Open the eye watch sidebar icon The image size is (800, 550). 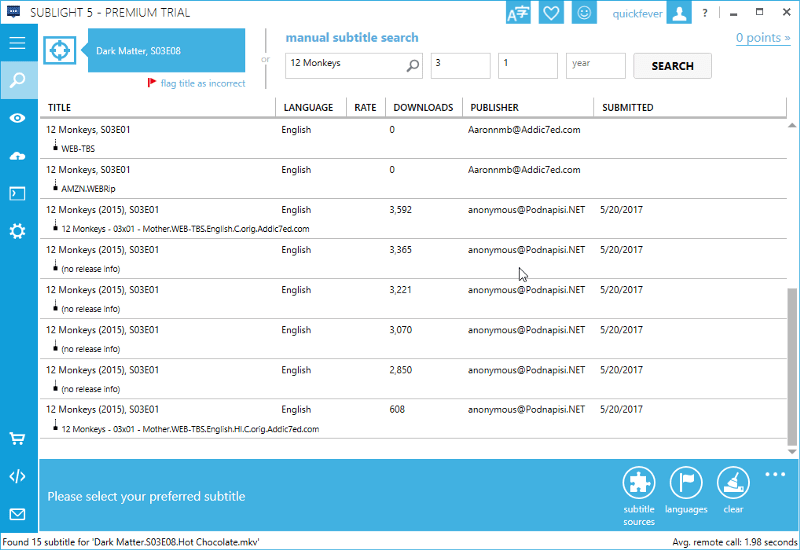[17, 118]
